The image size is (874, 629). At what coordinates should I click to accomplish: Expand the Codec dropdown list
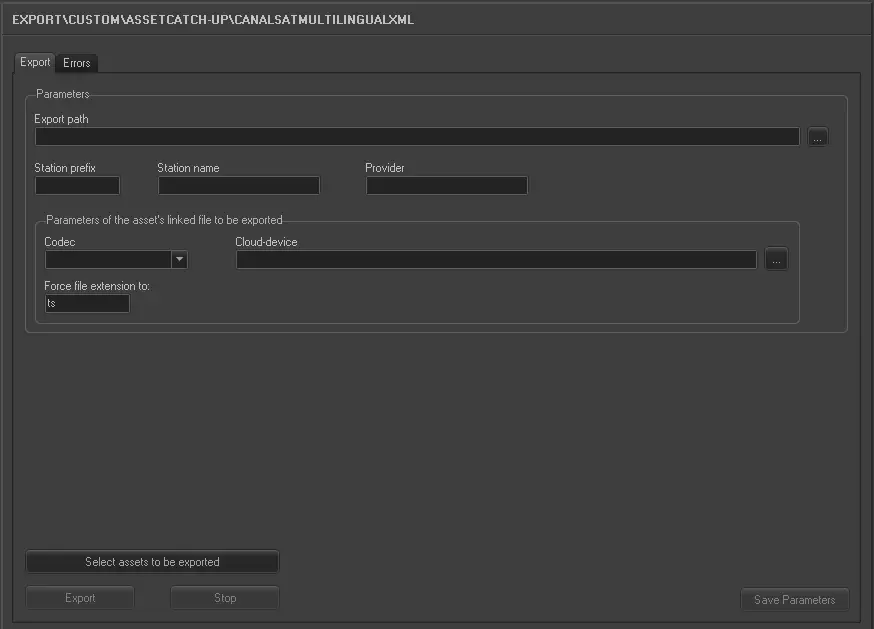(179, 260)
